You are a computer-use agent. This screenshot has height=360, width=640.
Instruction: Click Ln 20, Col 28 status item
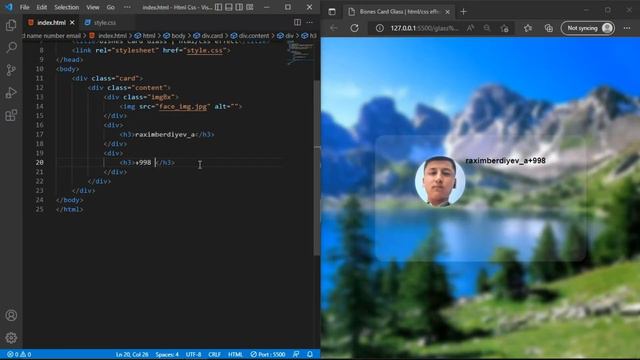pyautogui.click(x=132, y=354)
